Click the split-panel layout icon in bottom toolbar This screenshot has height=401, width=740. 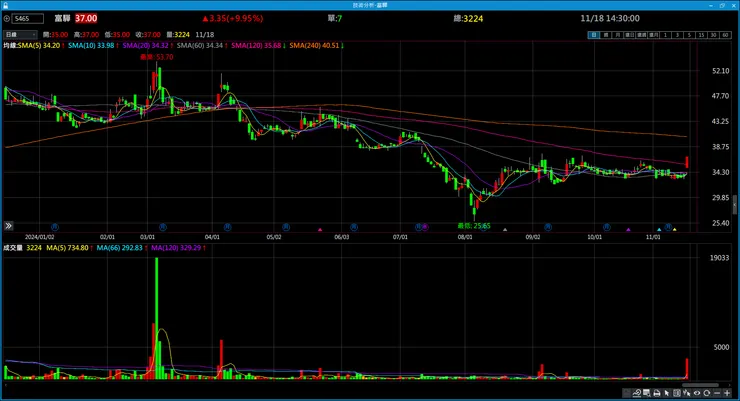(x=677, y=393)
